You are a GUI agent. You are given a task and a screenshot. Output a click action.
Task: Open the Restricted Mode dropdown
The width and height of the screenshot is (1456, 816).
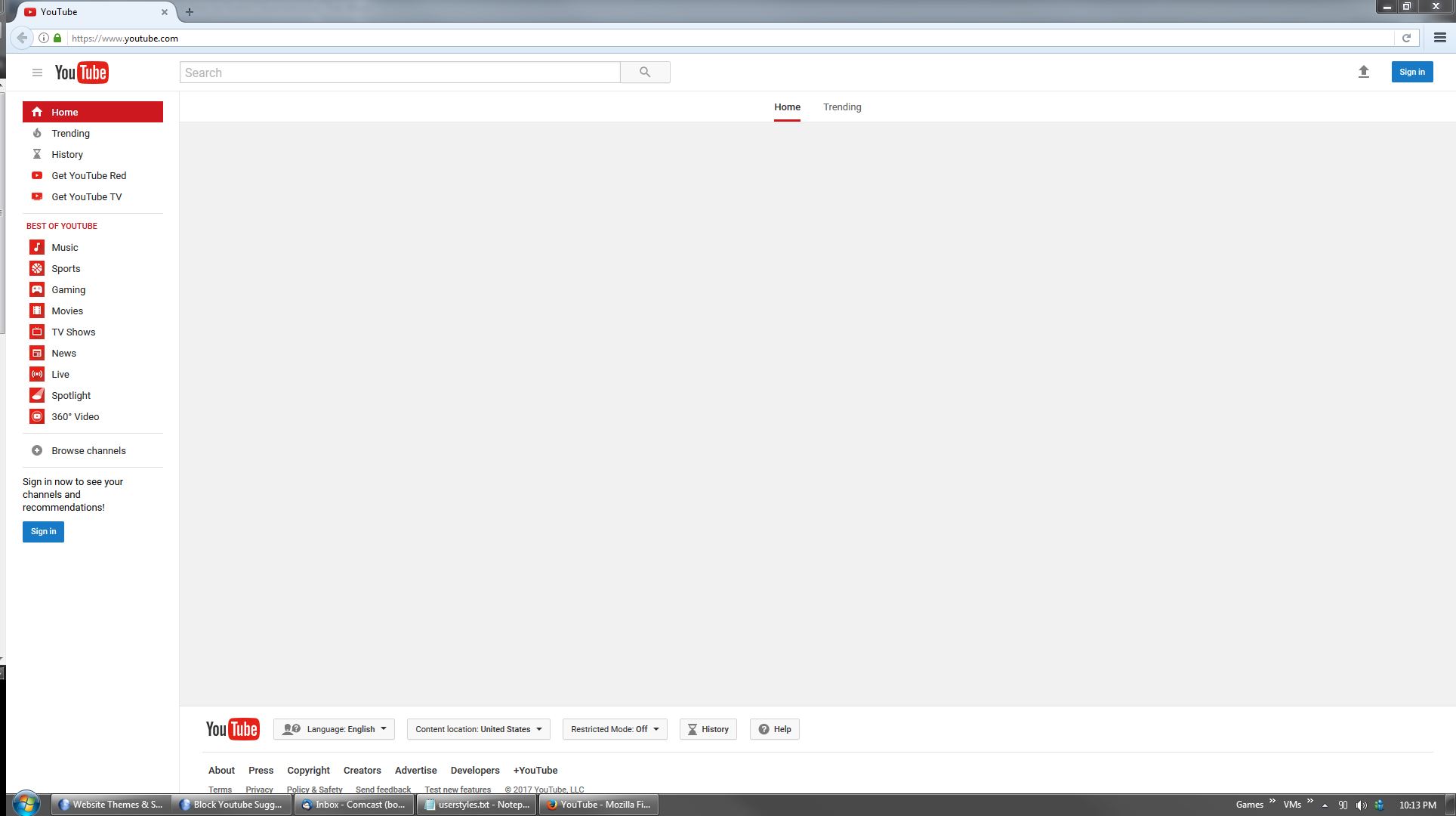(x=615, y=729)
